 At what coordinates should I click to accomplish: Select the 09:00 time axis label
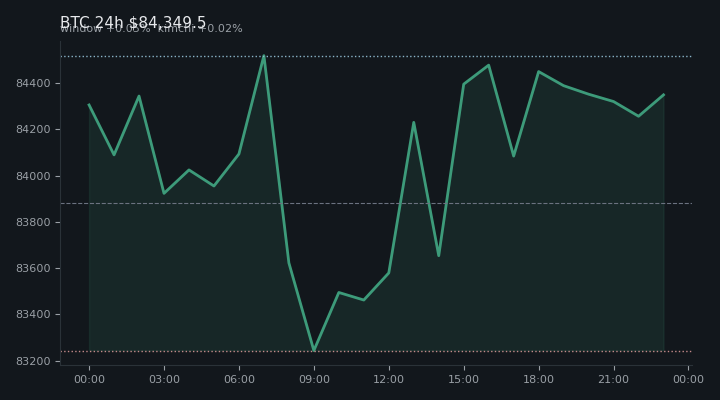tap(314, 379)
